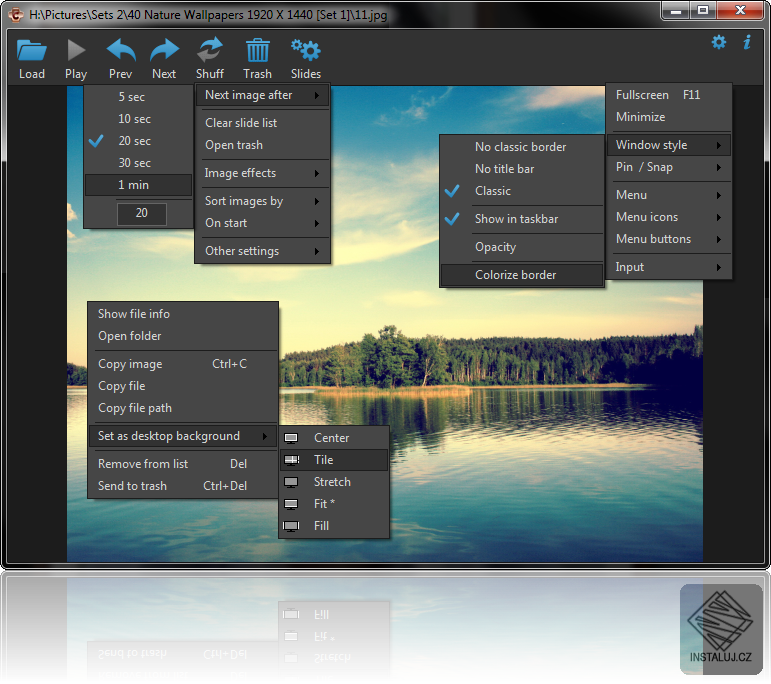The image size is (771, 684).
Task: Expand the Next image after submenu
Action: [263, 95]
